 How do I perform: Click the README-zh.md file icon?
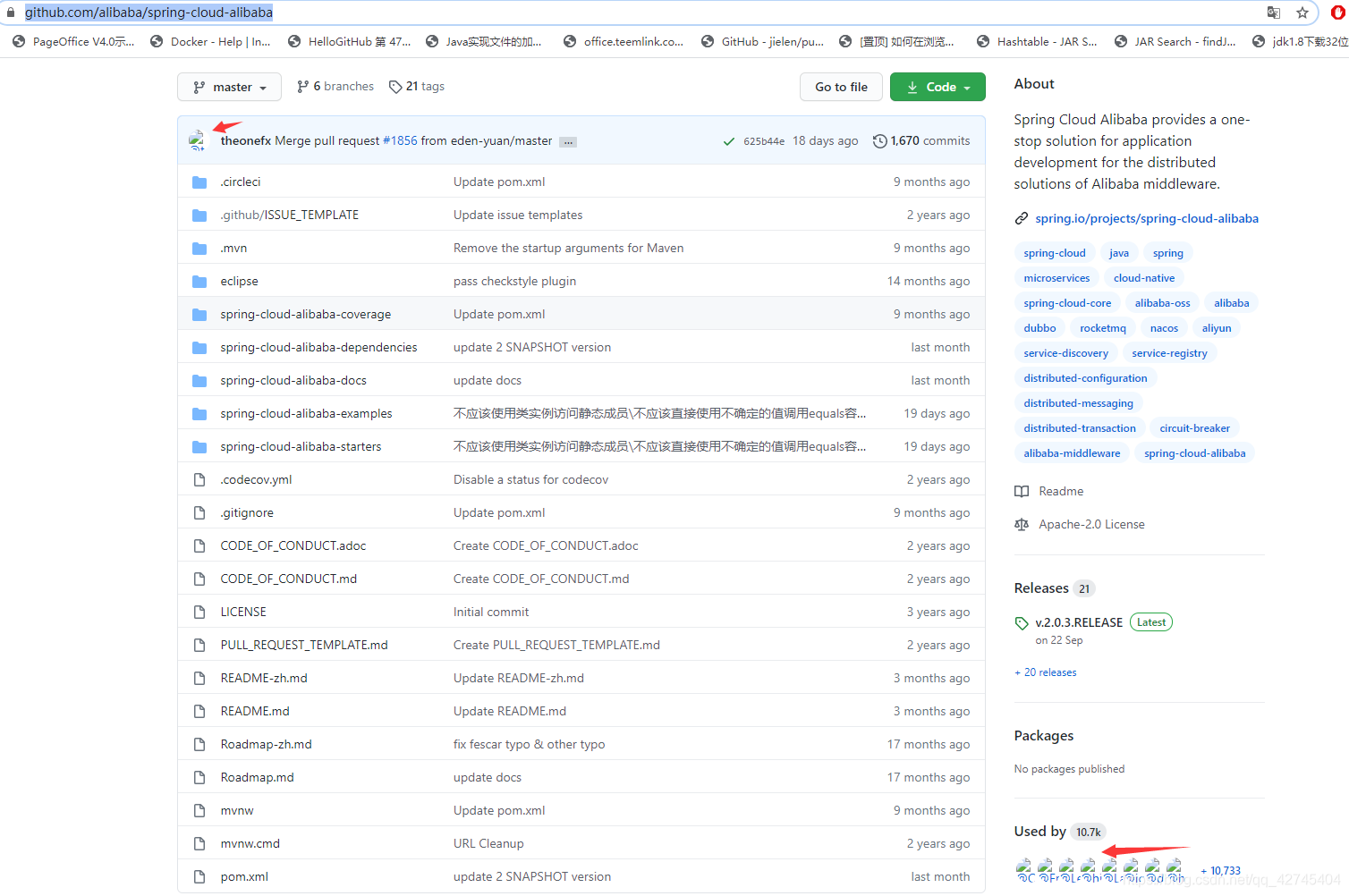[x=199, y=679]
